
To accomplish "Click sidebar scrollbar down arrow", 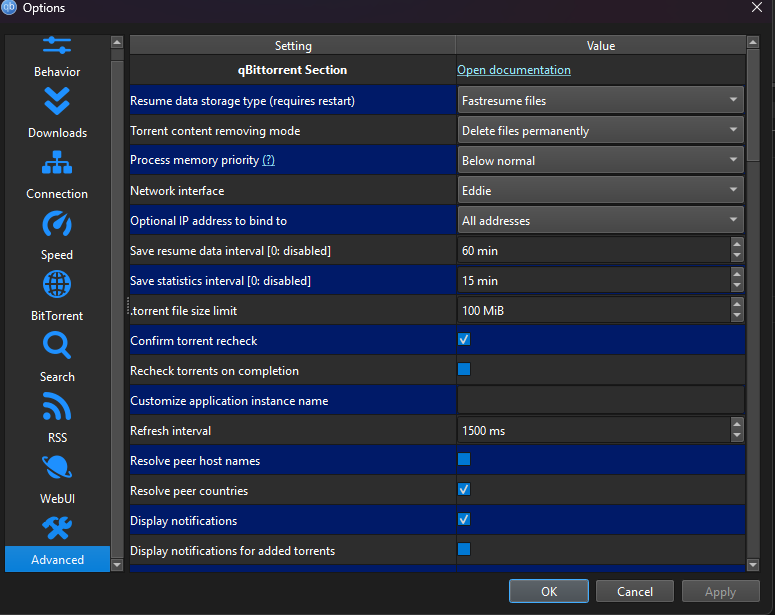I will 117,565.
